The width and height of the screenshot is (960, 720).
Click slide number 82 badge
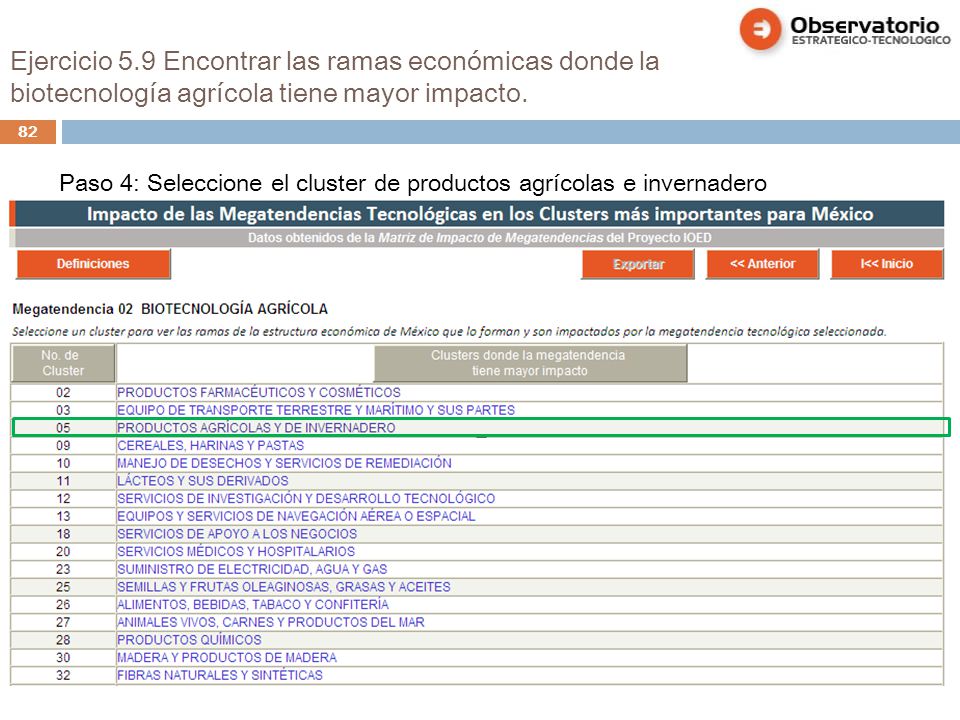click(28, 132)
